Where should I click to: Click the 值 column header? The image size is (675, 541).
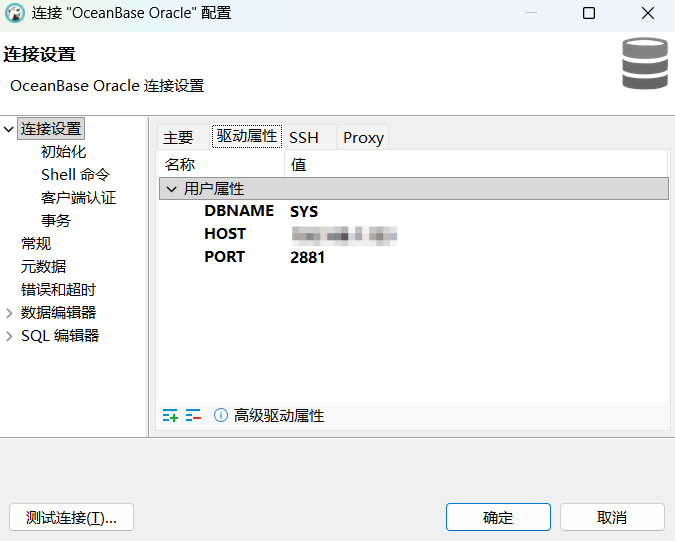(476, 164)
